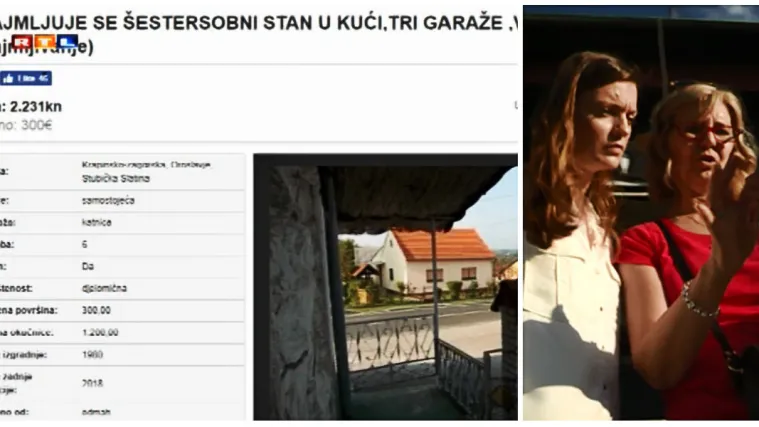
Task: Click the last renovation year 2018
Action: pos(92,383)
